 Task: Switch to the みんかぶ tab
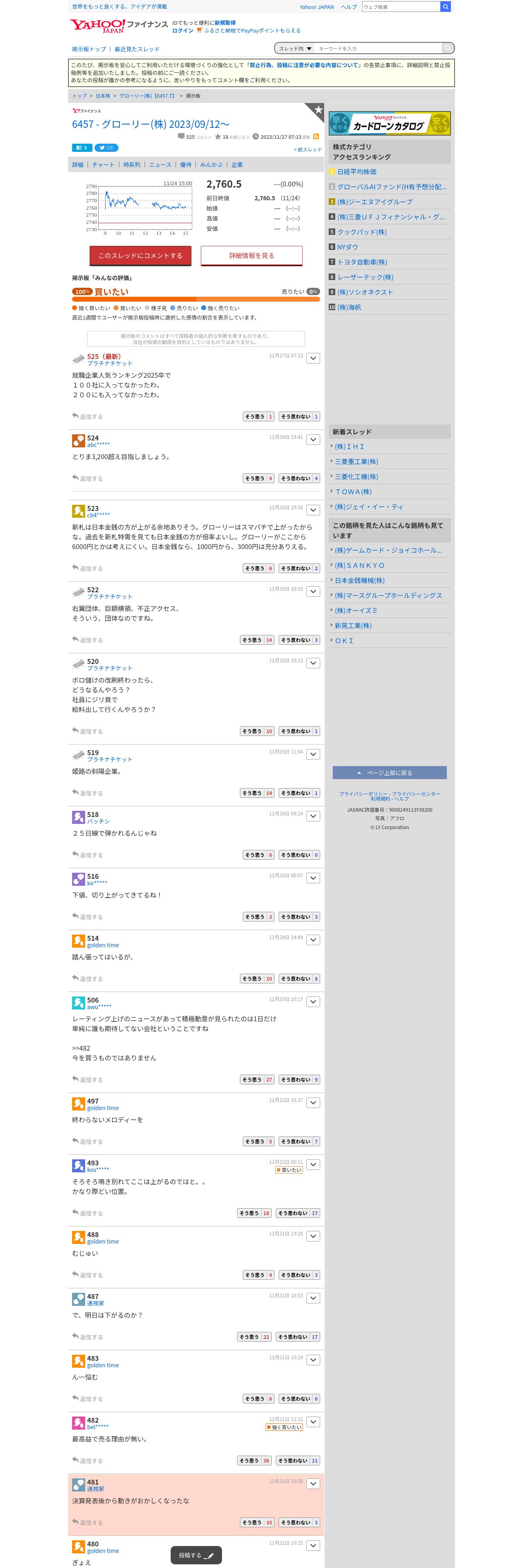click(x=211, y=164)
